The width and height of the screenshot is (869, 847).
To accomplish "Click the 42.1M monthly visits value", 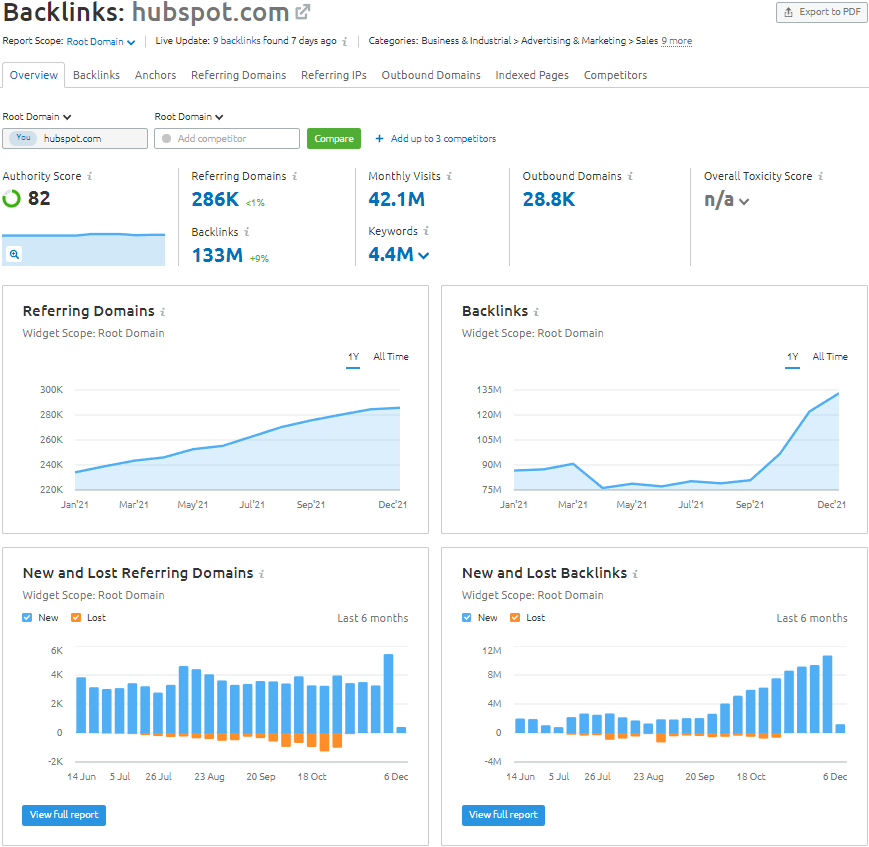I will coord(397,200).
